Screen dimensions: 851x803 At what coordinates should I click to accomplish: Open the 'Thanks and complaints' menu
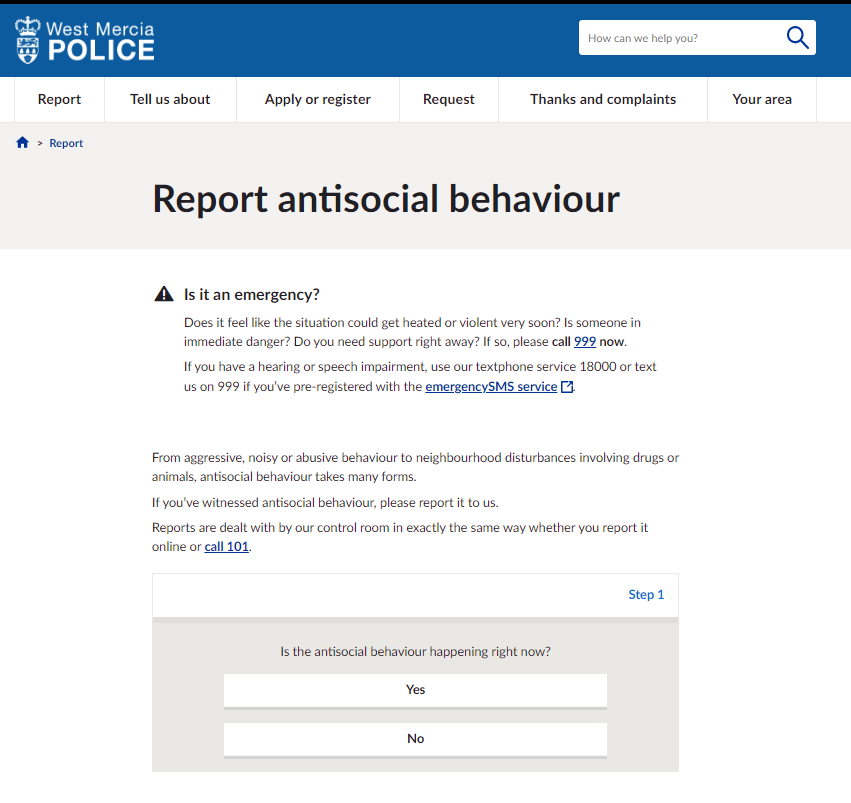[603, 99]
